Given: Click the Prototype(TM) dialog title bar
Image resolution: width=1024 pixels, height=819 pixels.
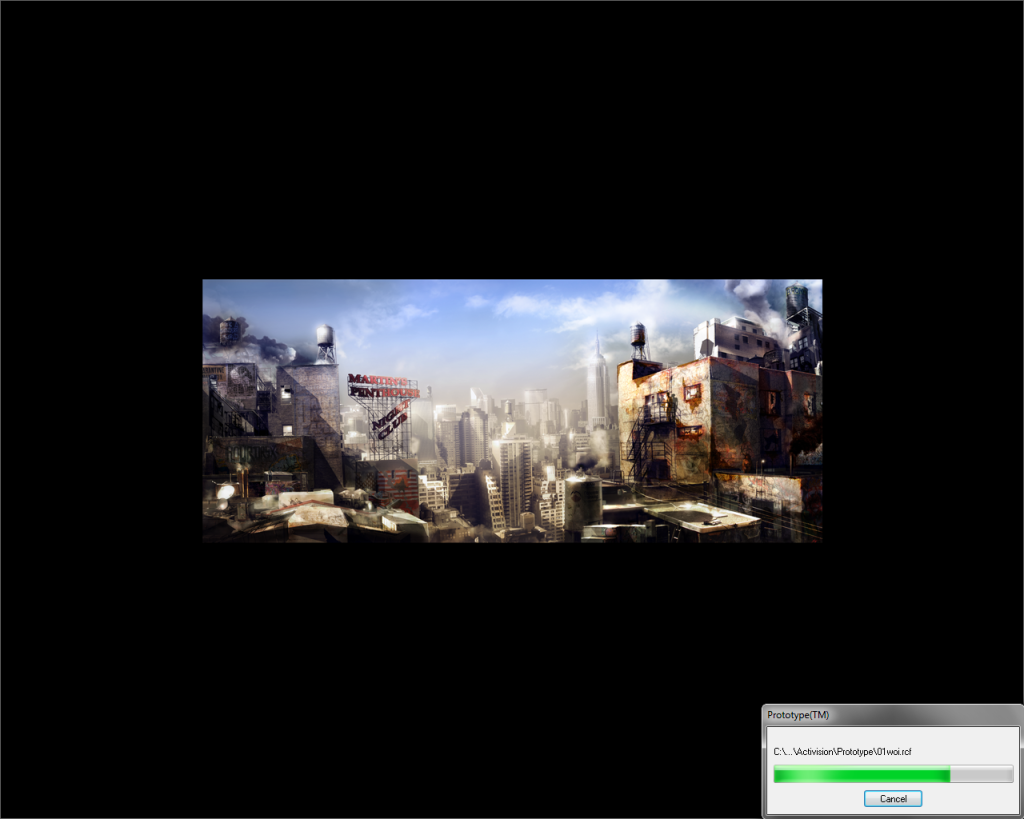Looking at the screenshot, I should click(892, 715).
